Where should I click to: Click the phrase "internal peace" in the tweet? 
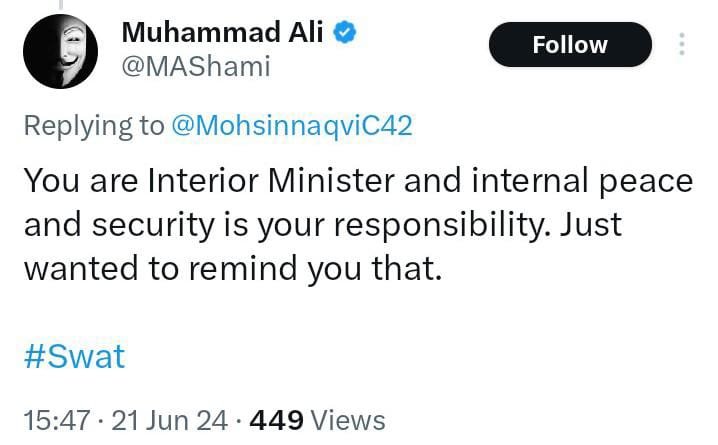click(x=594, y=181)
